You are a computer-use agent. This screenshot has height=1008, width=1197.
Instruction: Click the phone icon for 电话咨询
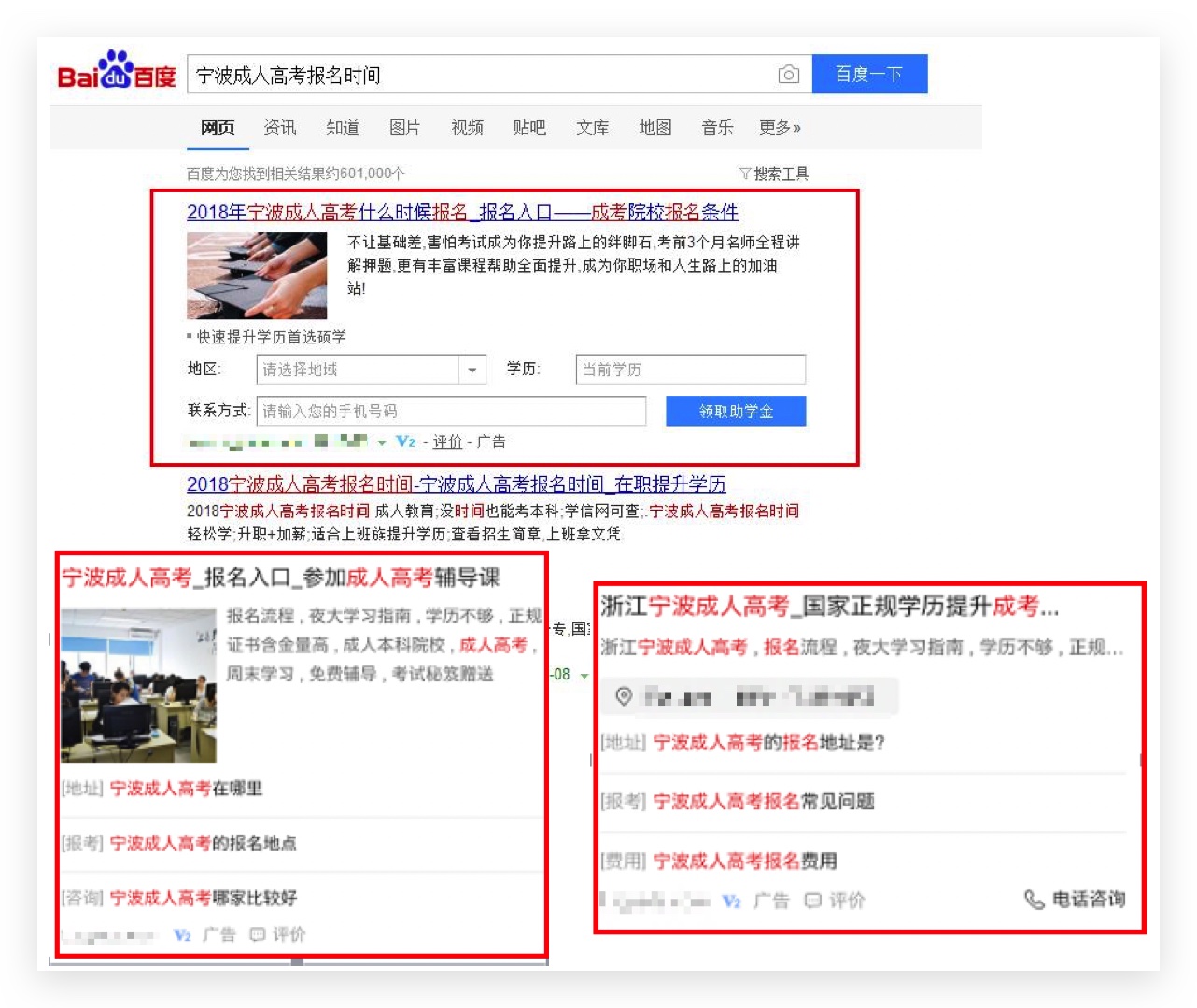[x=1034, y=899]
